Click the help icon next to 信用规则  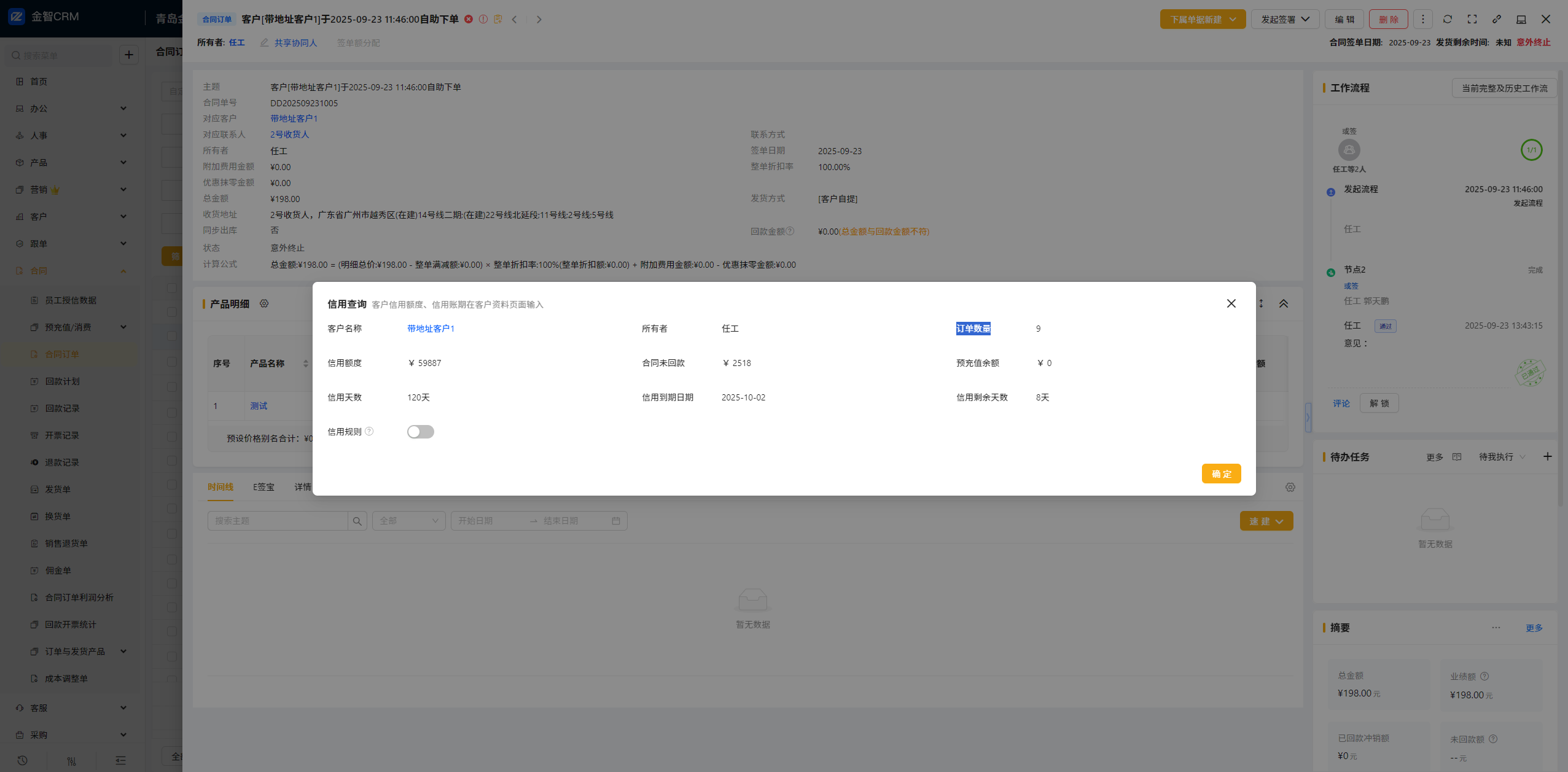click(369, 431)
